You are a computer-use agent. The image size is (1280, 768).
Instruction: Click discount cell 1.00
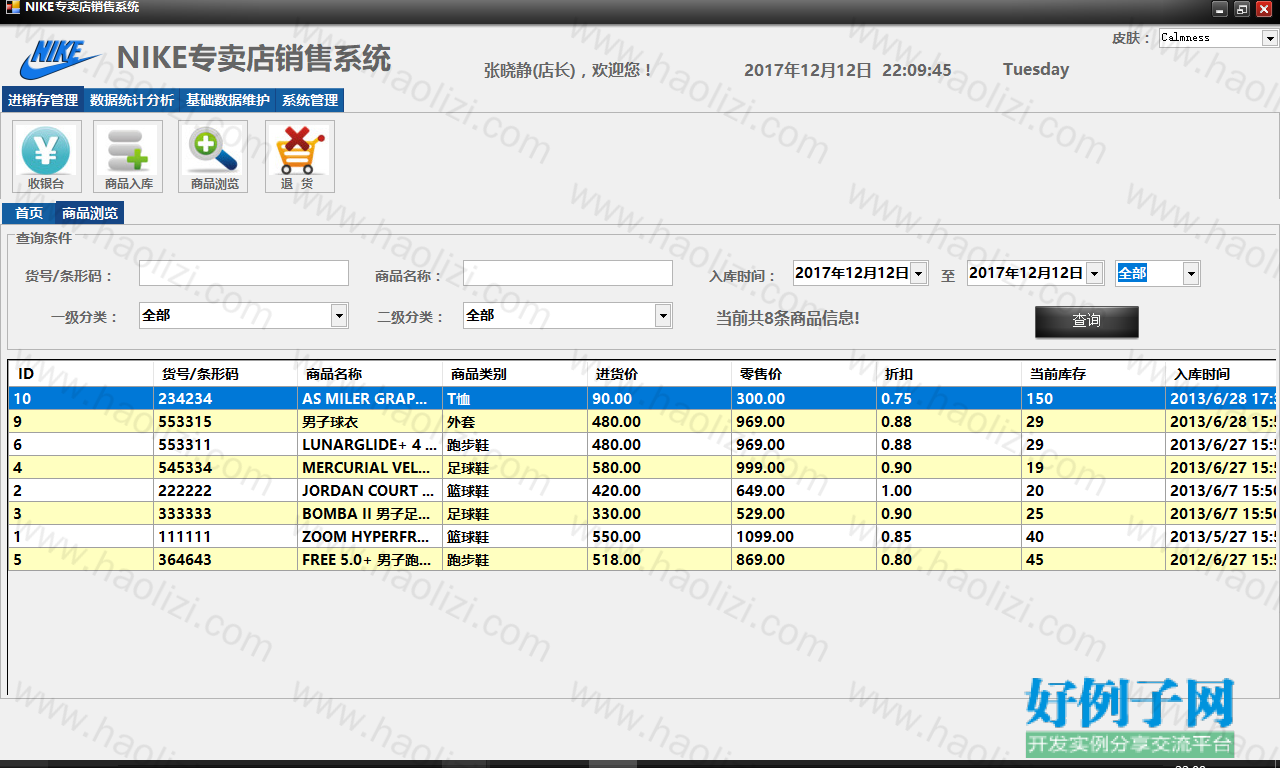point(949,491)
